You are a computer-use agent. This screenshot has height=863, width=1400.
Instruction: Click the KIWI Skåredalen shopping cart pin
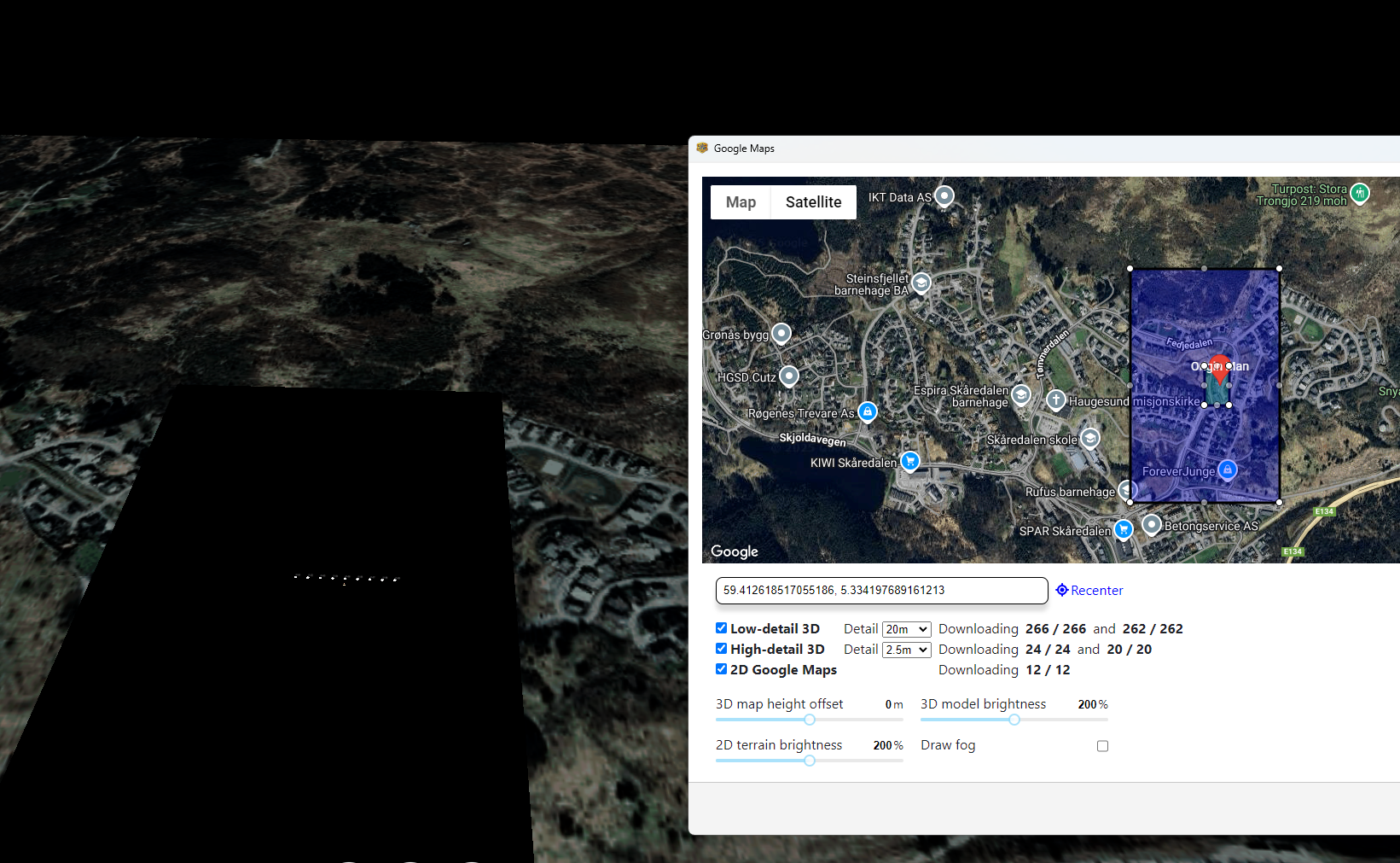(x=910, y=462)
